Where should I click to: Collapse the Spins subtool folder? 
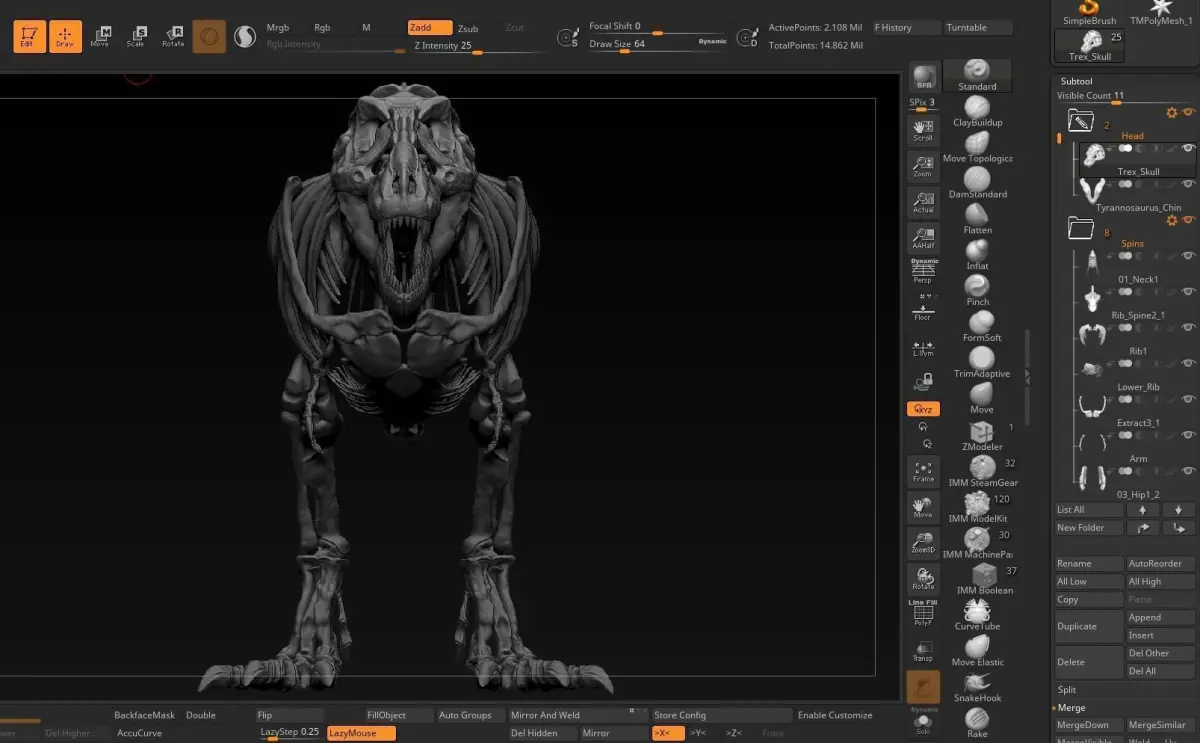(x=1081, y=229)
